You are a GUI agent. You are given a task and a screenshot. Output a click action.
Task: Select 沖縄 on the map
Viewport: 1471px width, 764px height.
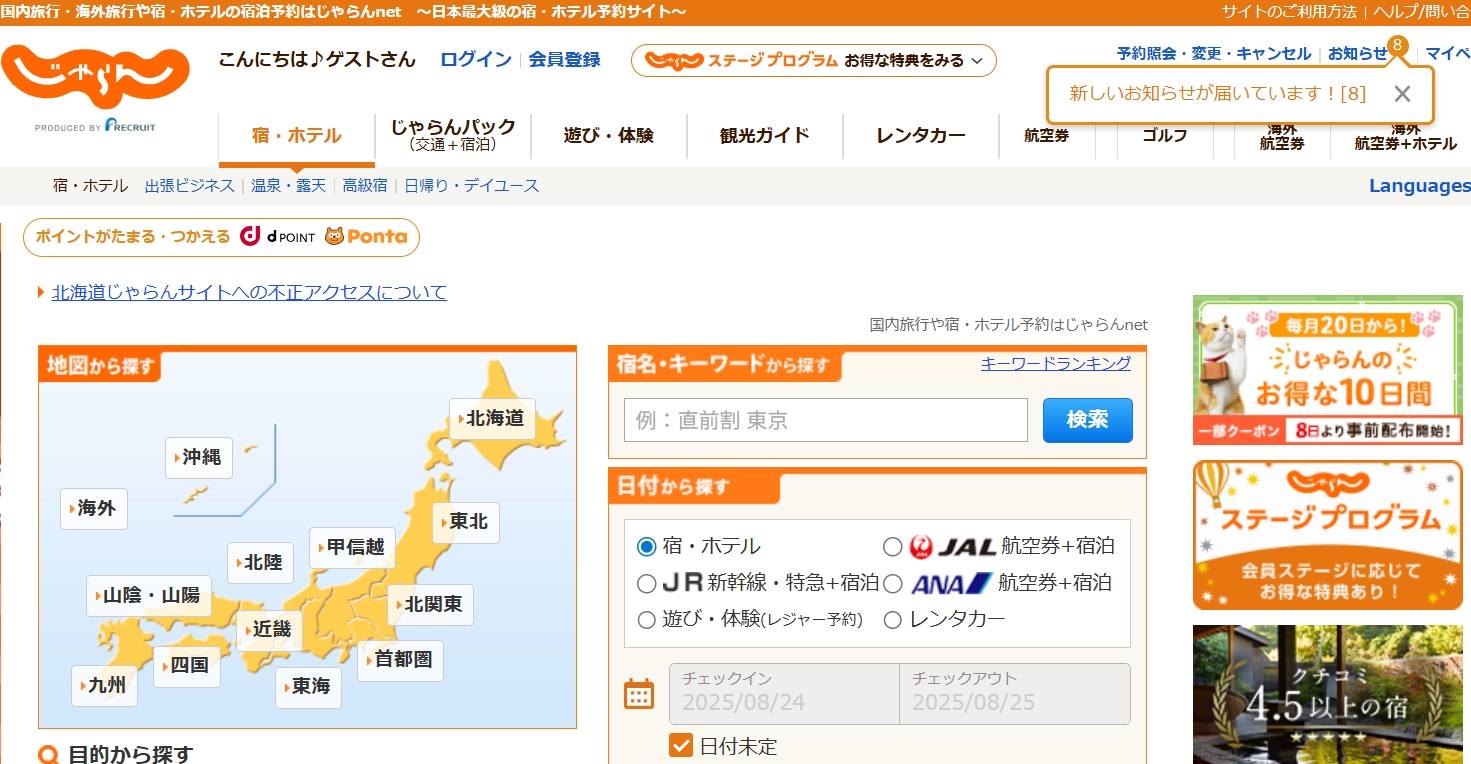(x=199, y=457)
